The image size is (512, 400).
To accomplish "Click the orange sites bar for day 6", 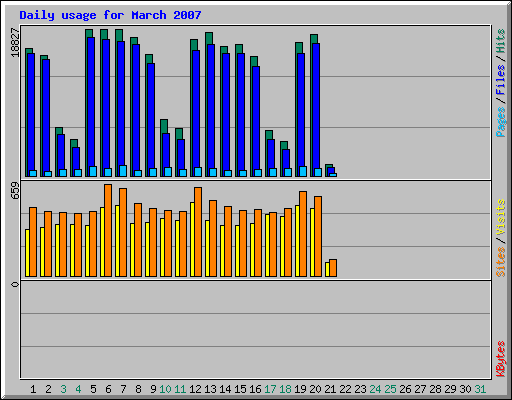I will pyautogui.click(x=108, y=230).
